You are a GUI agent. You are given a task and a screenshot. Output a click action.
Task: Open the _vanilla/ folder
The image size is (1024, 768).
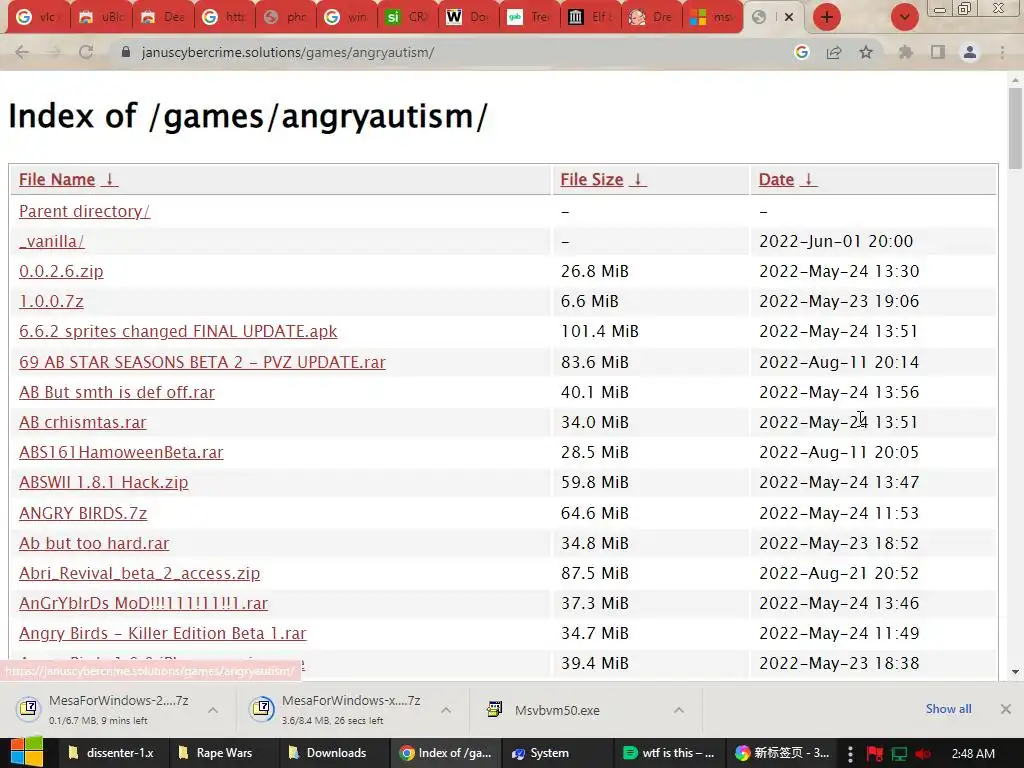click(x=52, y=242)
